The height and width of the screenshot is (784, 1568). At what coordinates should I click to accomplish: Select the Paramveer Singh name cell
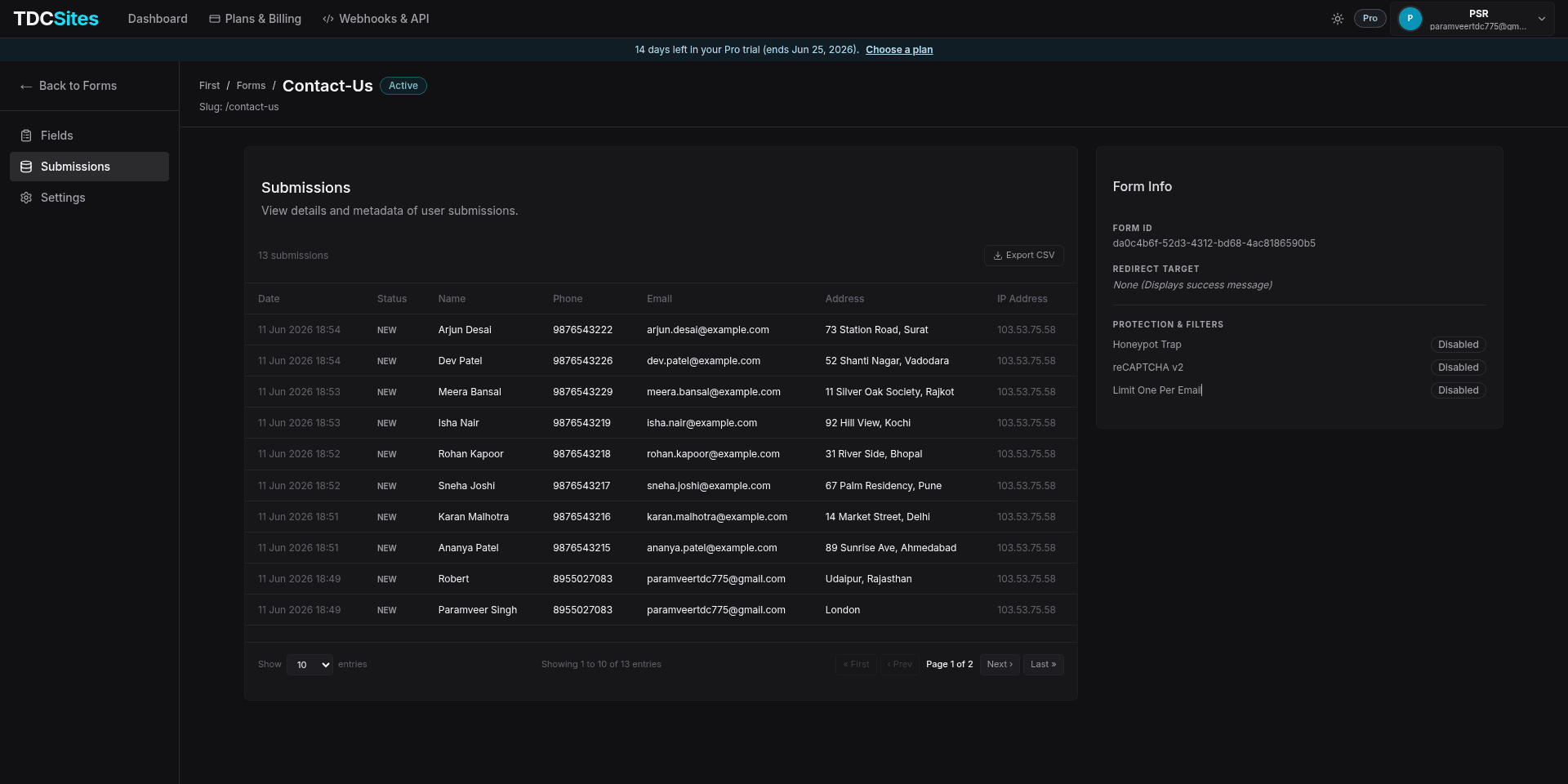[477, 610]
